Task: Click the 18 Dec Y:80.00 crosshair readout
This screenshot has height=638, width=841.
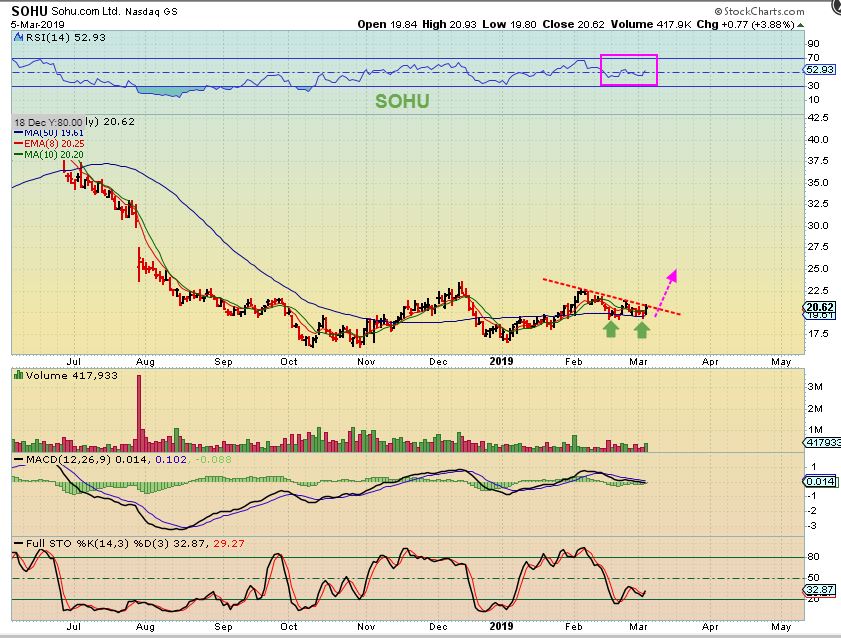Action: point(48,122)
